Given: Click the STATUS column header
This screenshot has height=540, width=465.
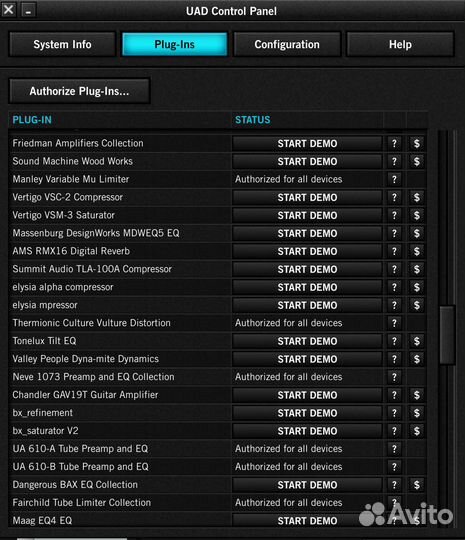Looking at the screenshot, I should tap(252, 120).
